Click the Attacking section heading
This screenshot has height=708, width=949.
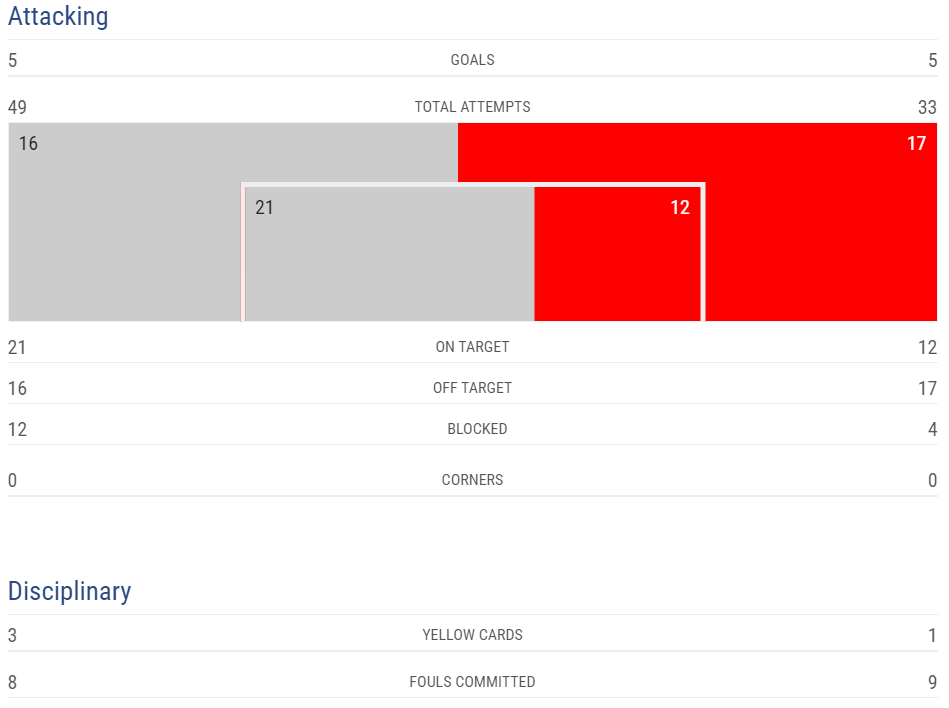(x=58, y=16)
